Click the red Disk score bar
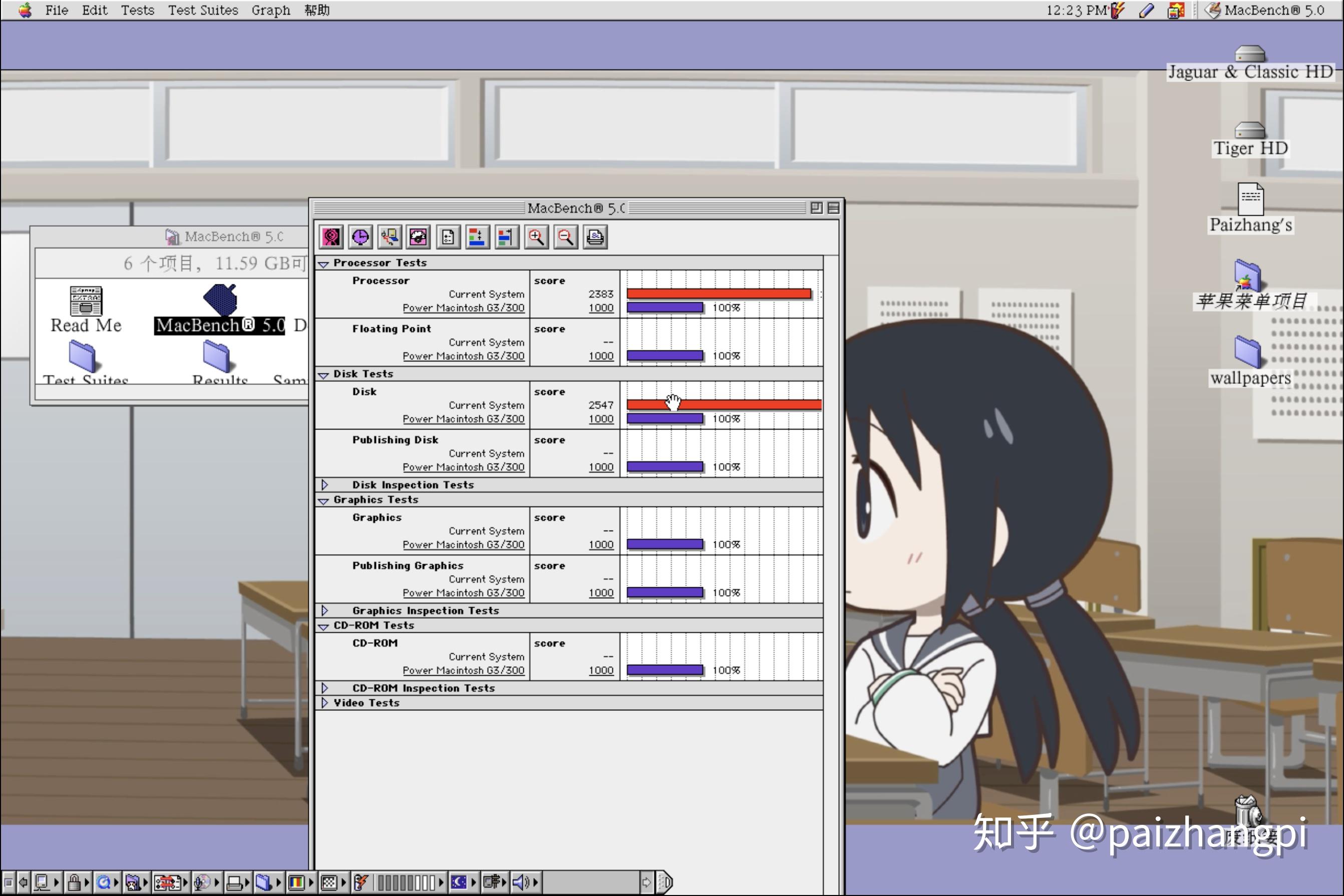The width and height of the screenshot is (1344, 896). [x=743, y=404]
